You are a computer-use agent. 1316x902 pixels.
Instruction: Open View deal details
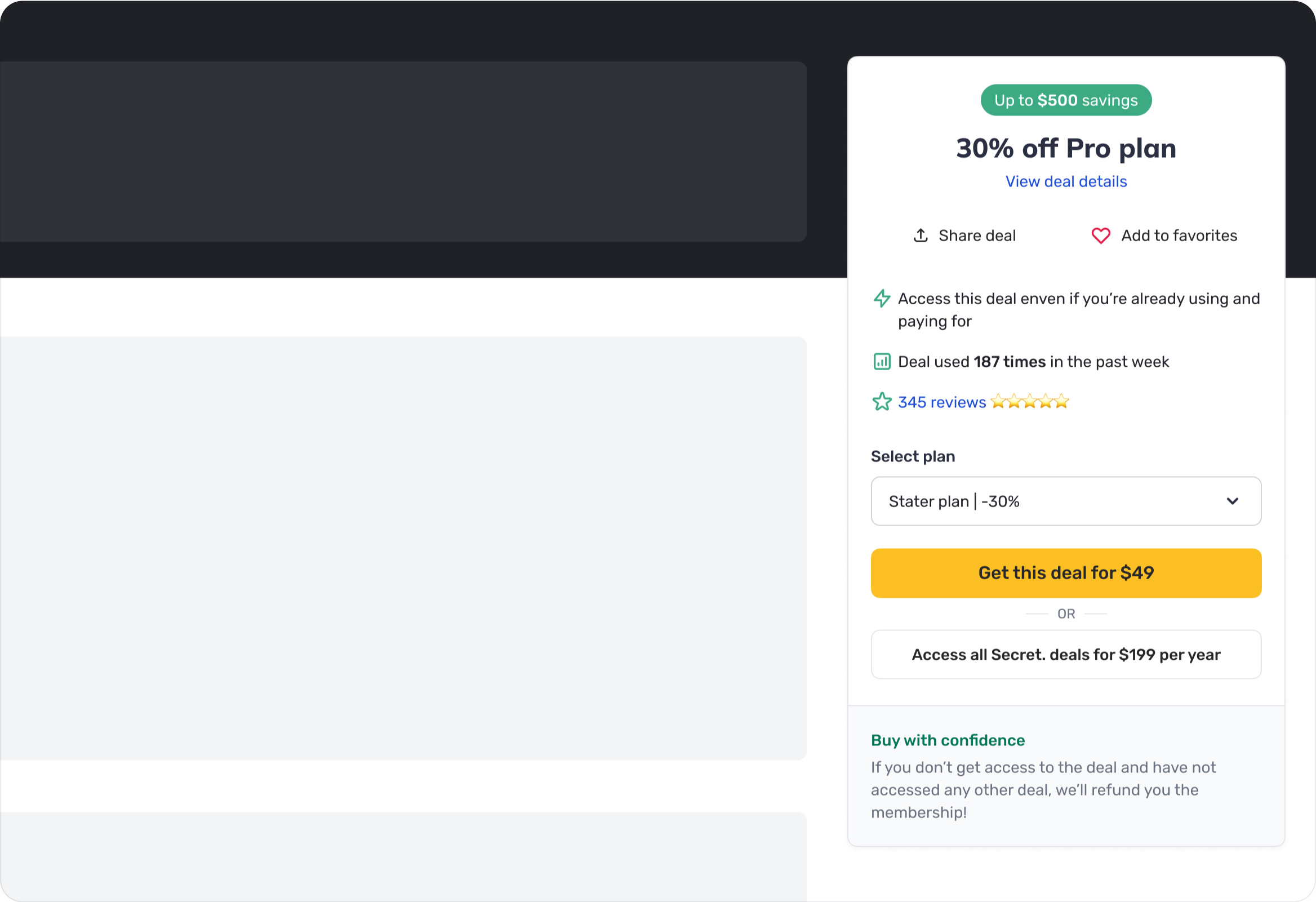tap(1066, 181)
